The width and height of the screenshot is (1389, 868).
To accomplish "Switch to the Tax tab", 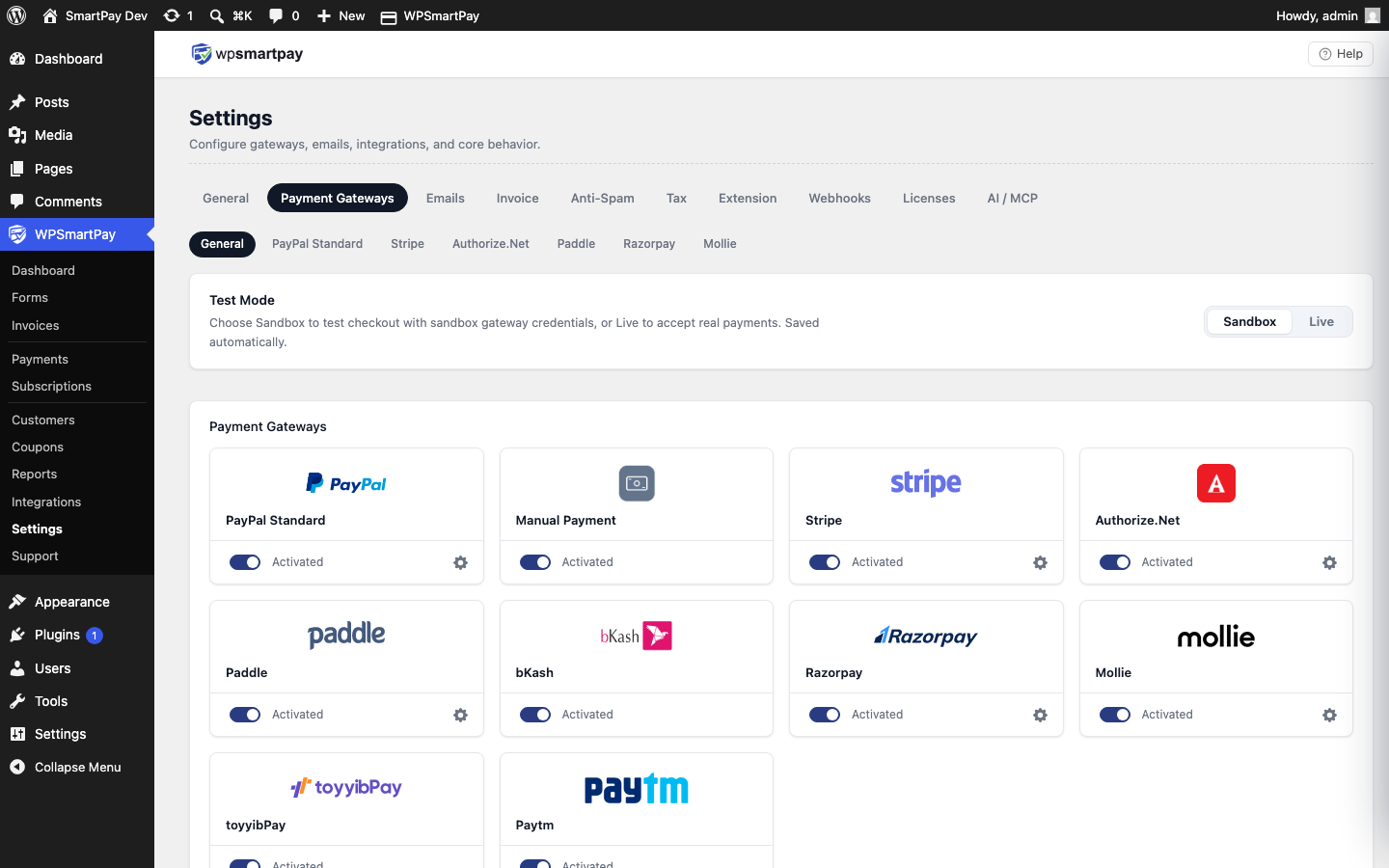I will [676, 198].
